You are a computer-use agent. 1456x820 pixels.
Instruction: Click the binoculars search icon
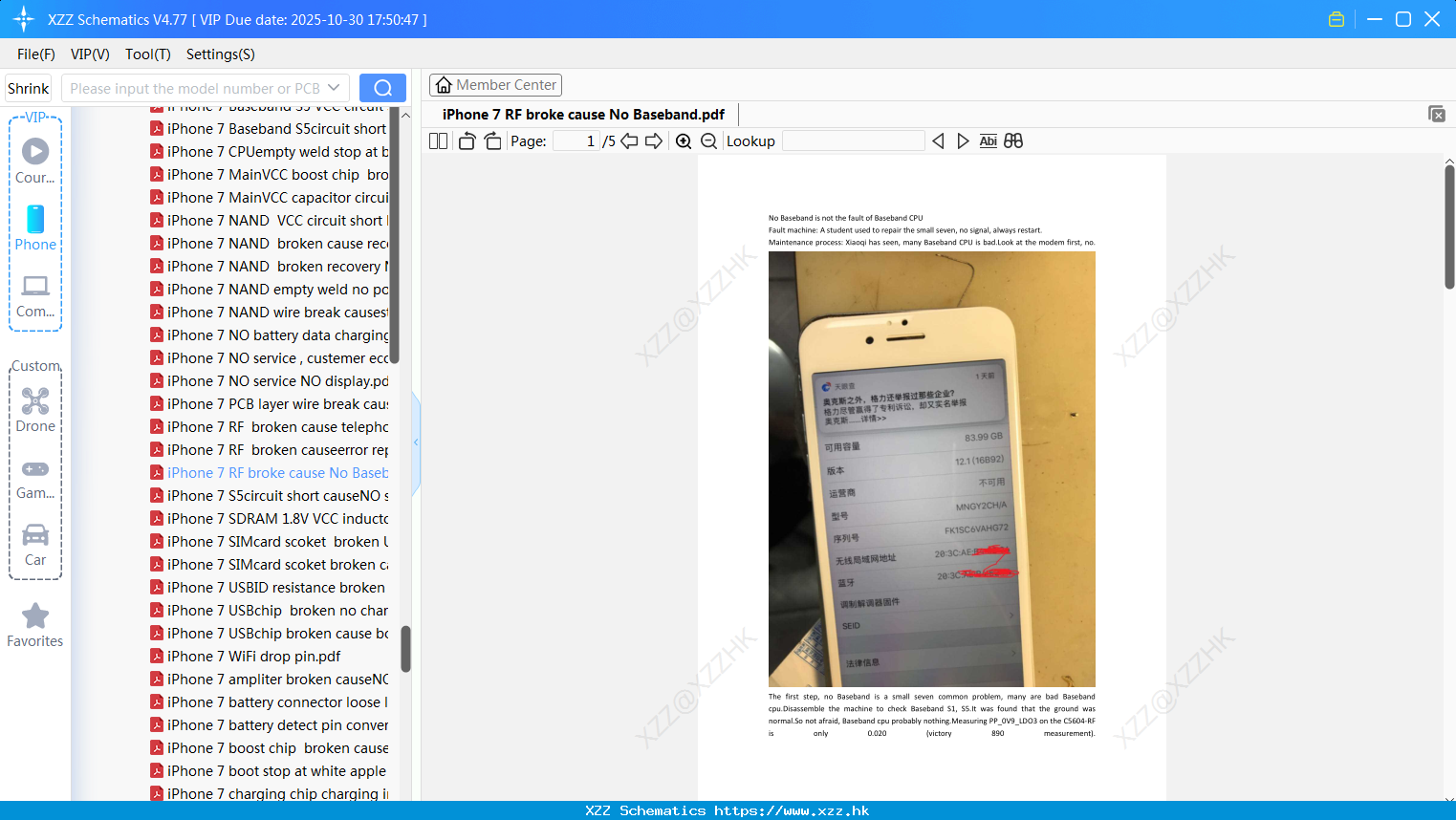click(1013, 141)
